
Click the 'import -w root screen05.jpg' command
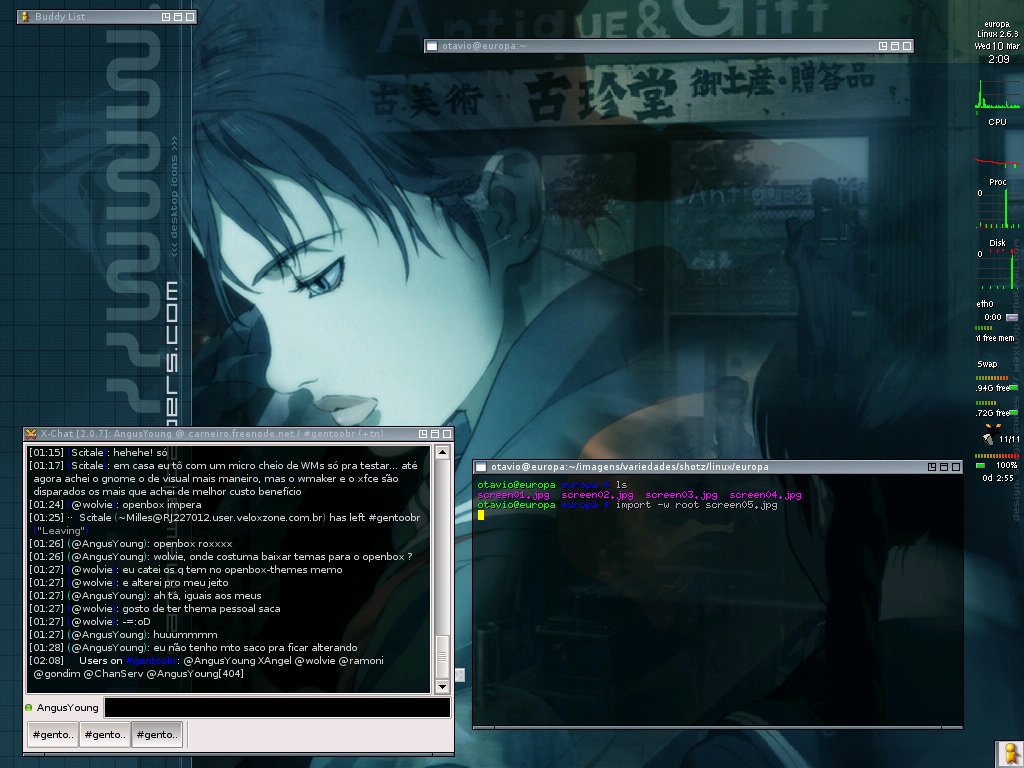[696, 505]
